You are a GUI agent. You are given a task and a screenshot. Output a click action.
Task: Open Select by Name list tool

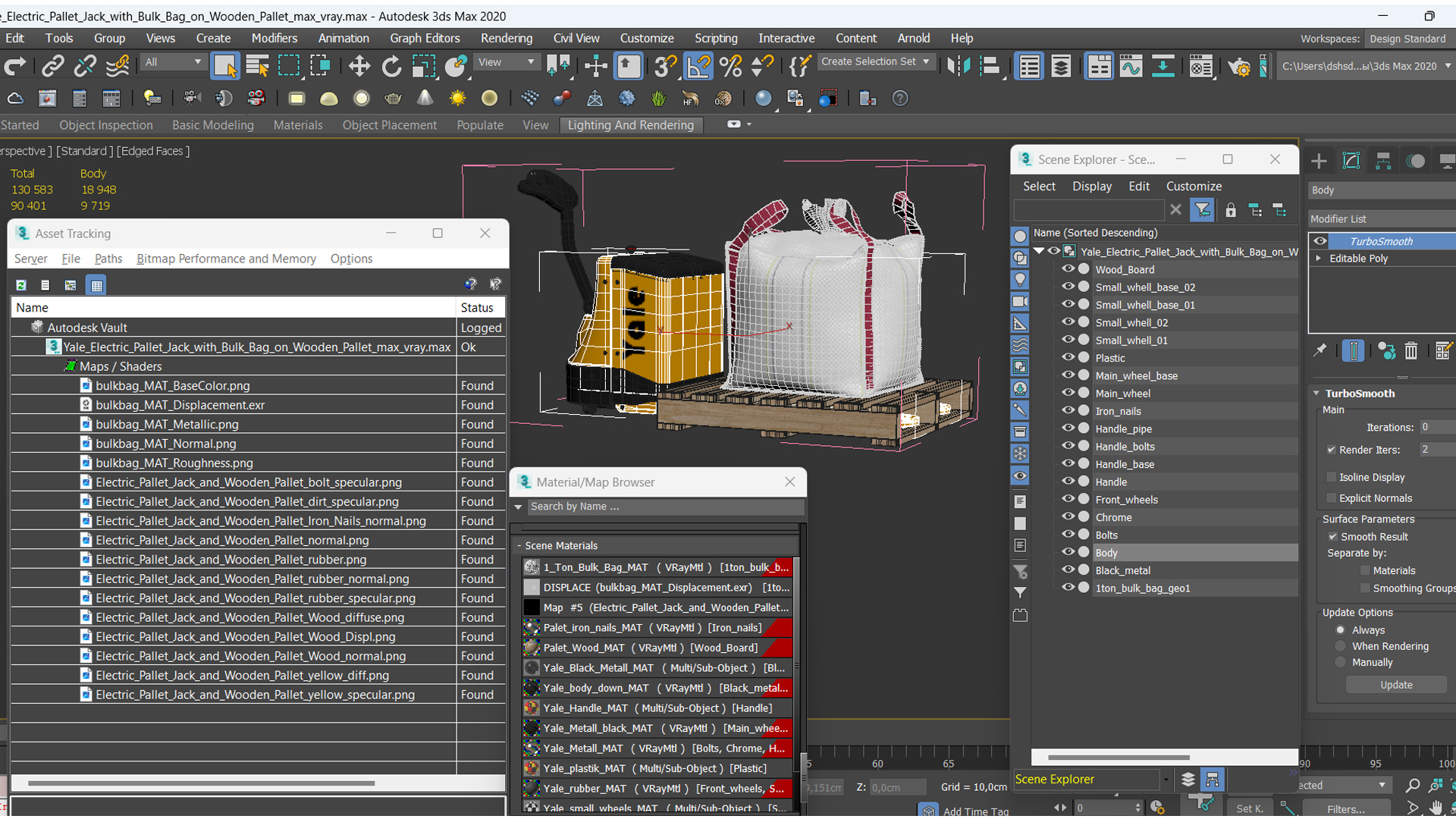258,67
